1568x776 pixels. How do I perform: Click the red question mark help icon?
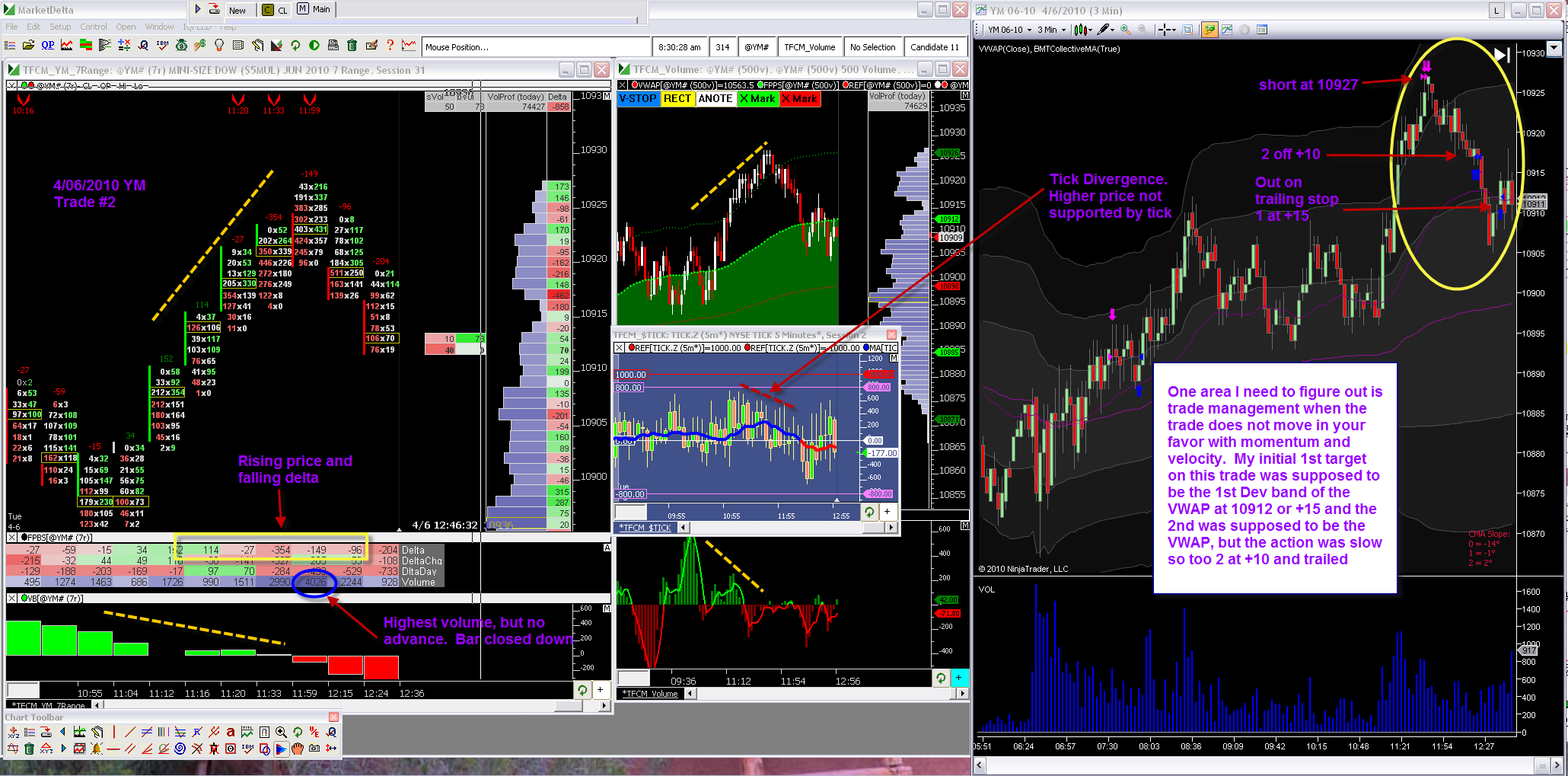click(390, 46)
